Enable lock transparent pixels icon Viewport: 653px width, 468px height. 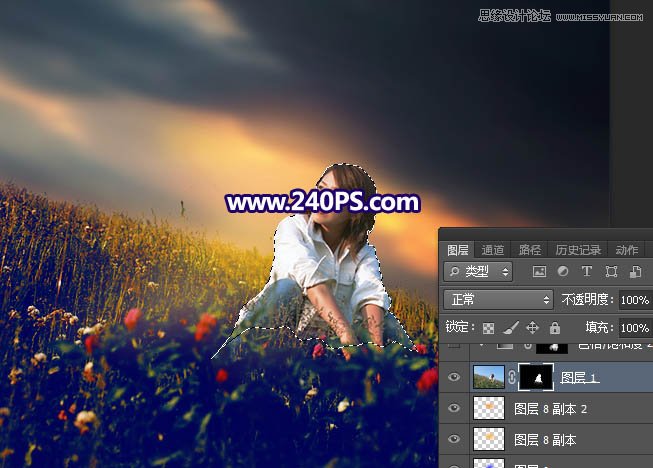[488, 327]
